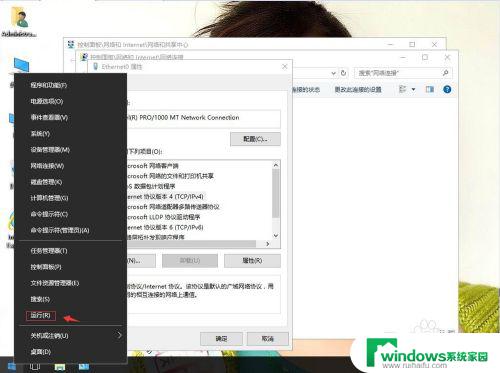This screenshot has height=373, width=500.
Task: Click the magnifier icon in the search box
Action: click(445, 72)
